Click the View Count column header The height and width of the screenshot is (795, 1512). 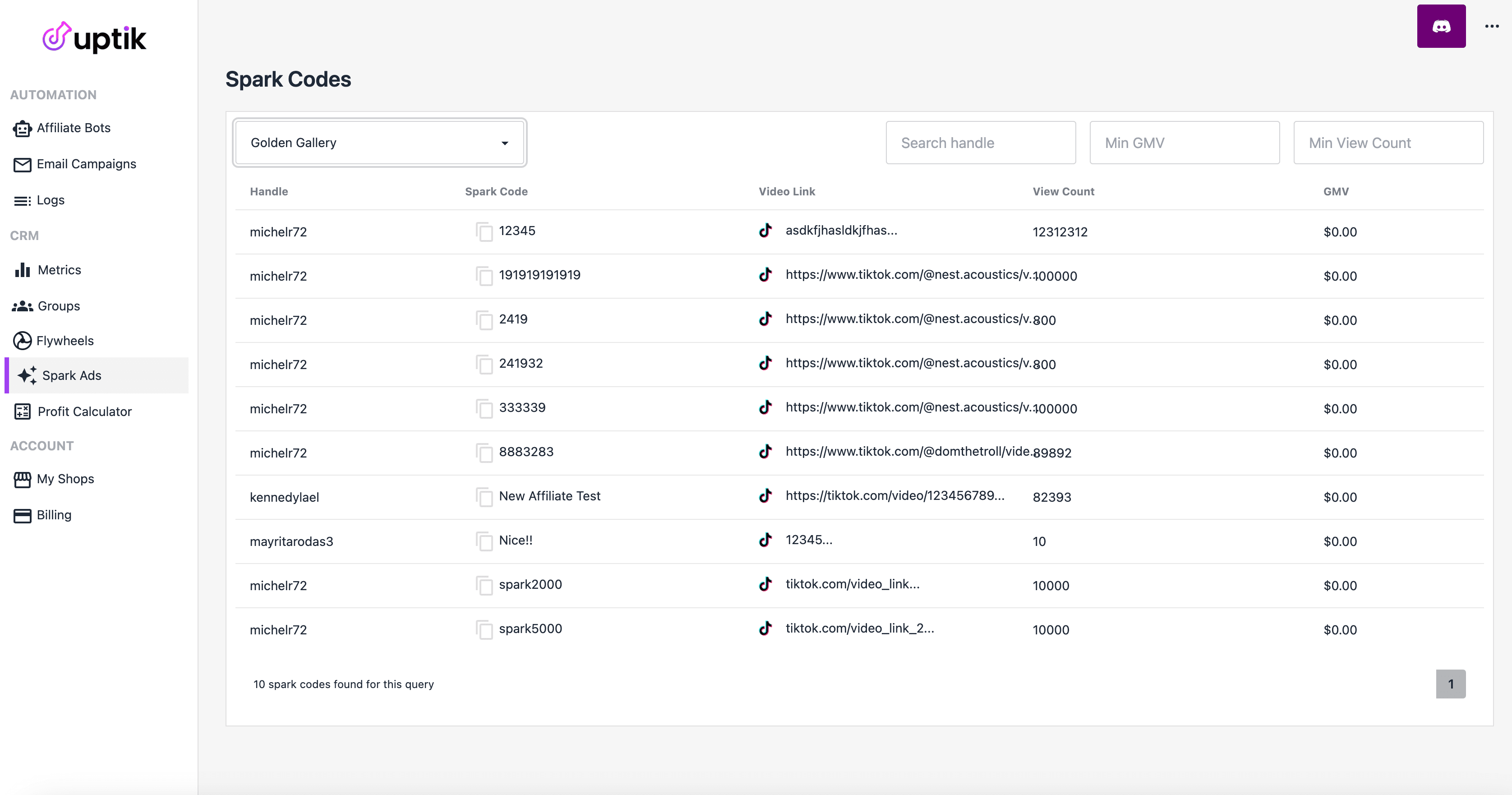click(x=1063, y=191)
